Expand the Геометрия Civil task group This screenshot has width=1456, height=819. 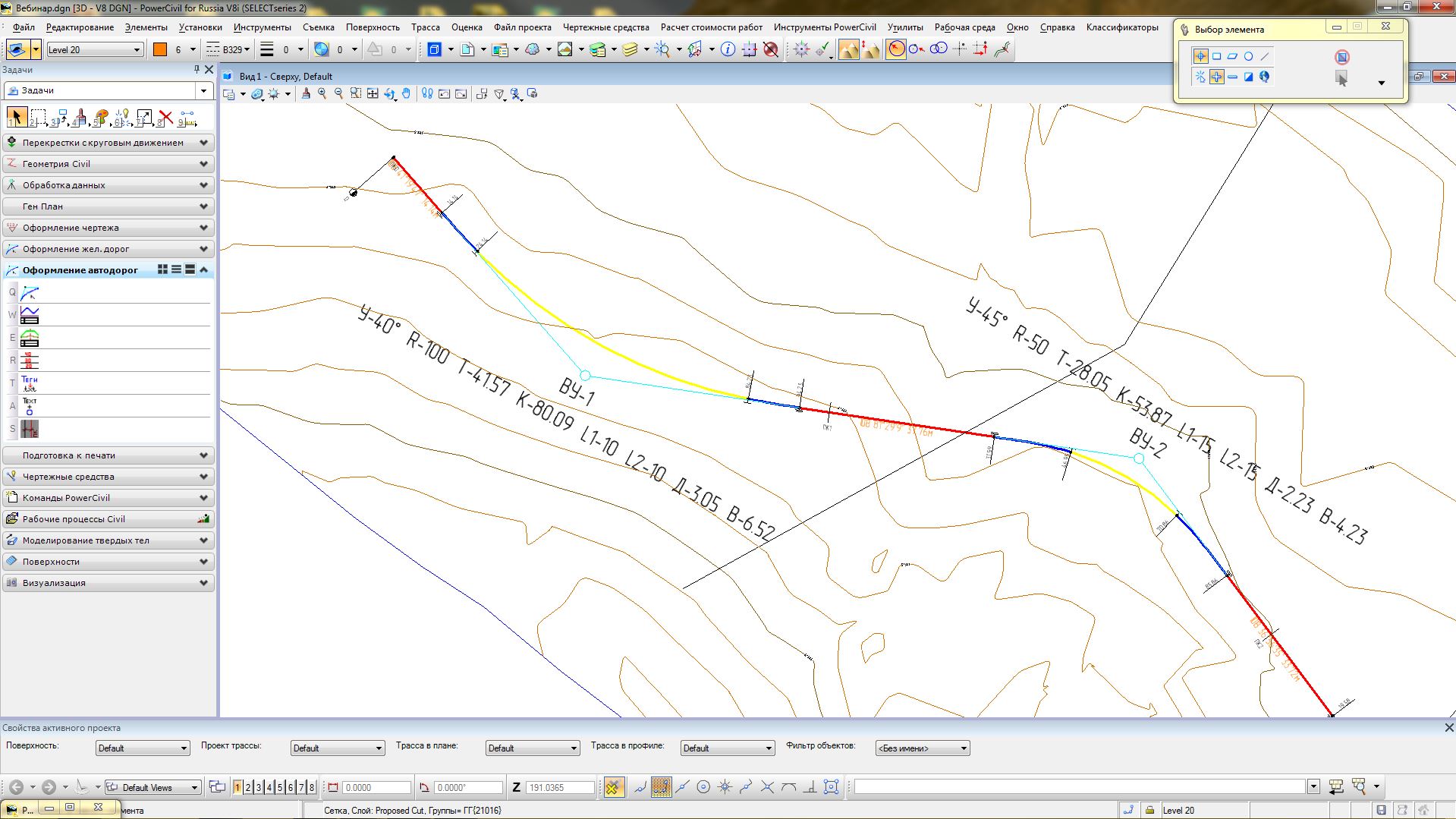click(x=108, y=164)
